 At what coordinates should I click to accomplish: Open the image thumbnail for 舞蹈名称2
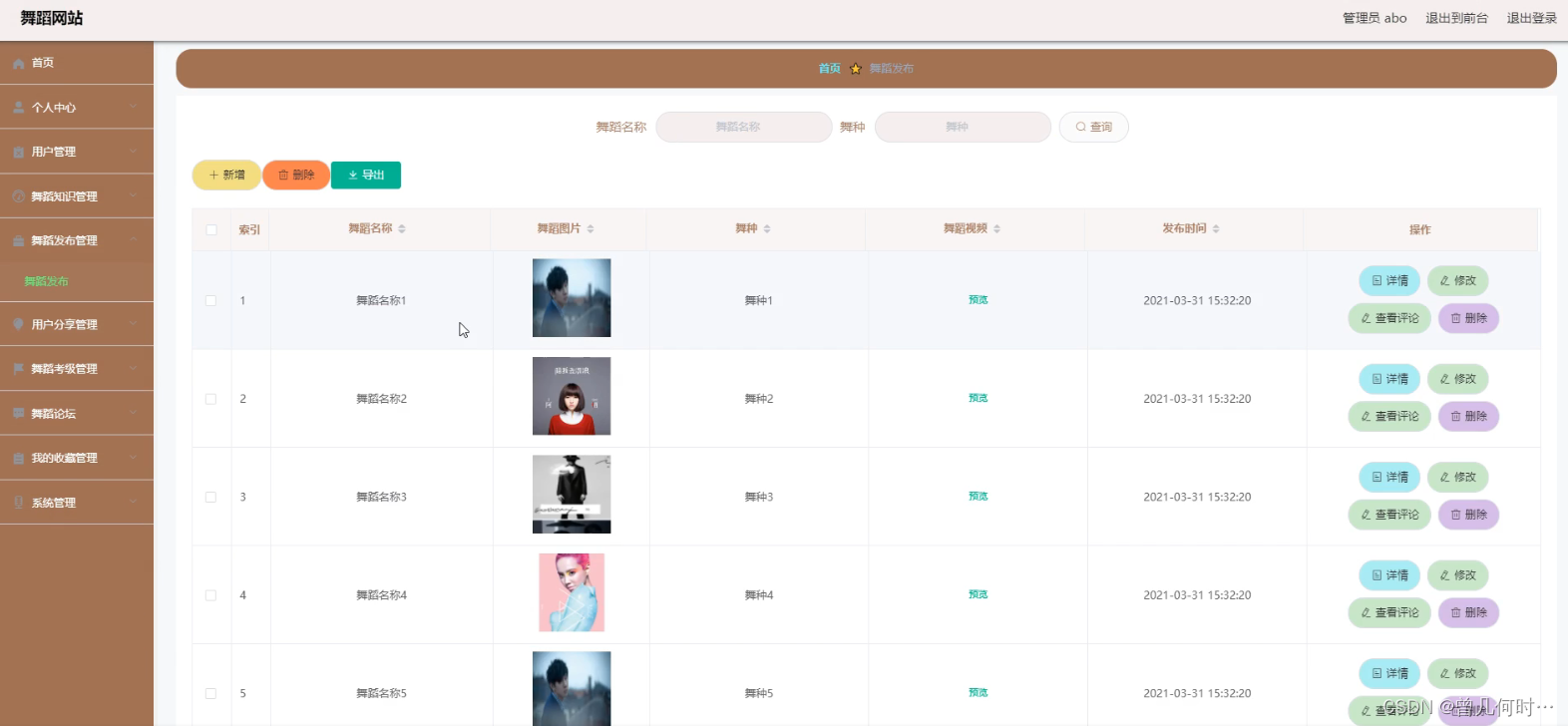pos(572,396)
